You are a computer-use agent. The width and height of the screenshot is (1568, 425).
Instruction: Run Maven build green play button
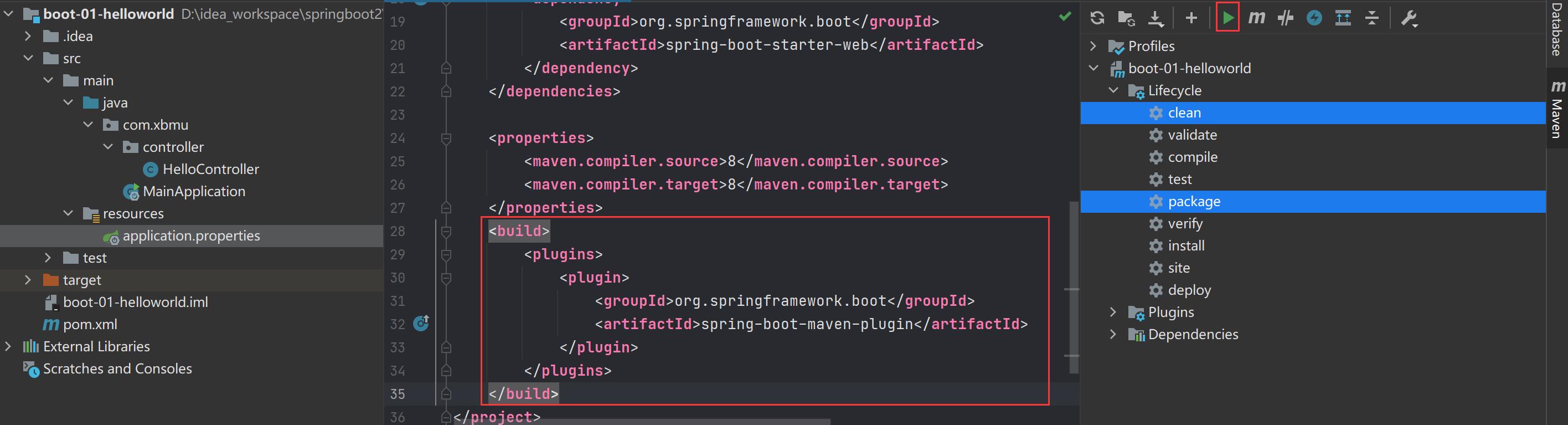pos(1227,18)
